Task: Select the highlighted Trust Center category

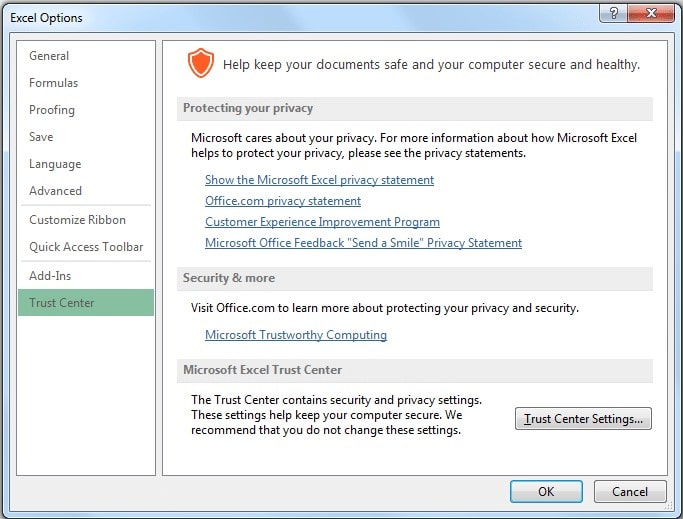Action: [86, 302]
